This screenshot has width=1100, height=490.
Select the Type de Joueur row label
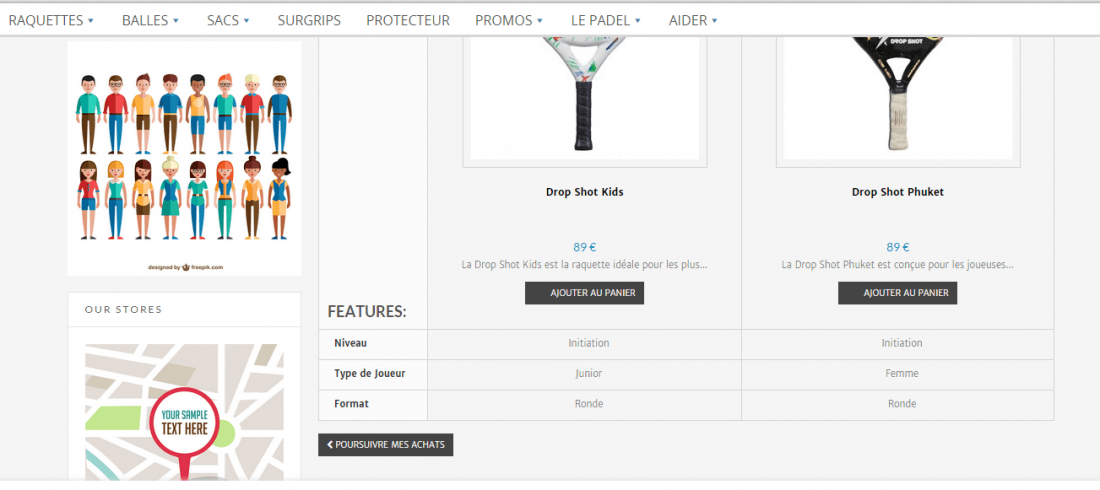pyautogui.click(x=370, y=373)
